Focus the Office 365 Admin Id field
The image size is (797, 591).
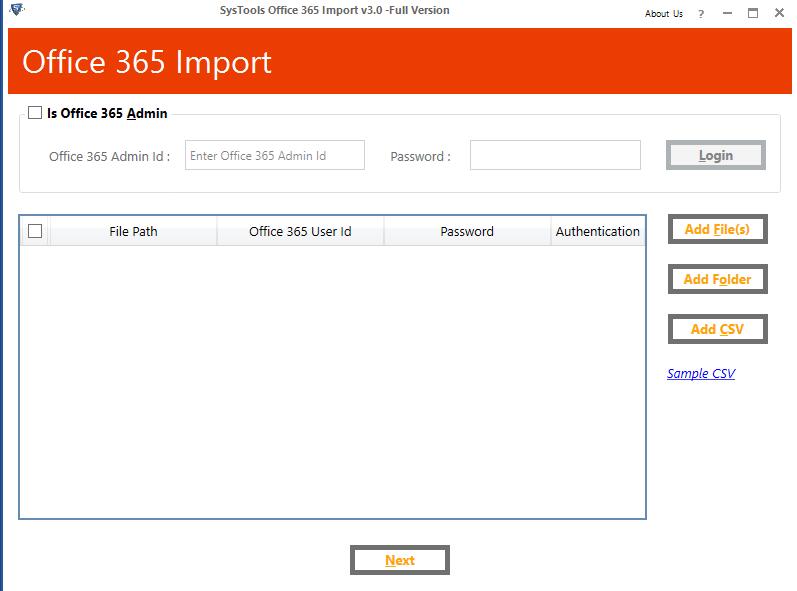click(x=274, y=155)
